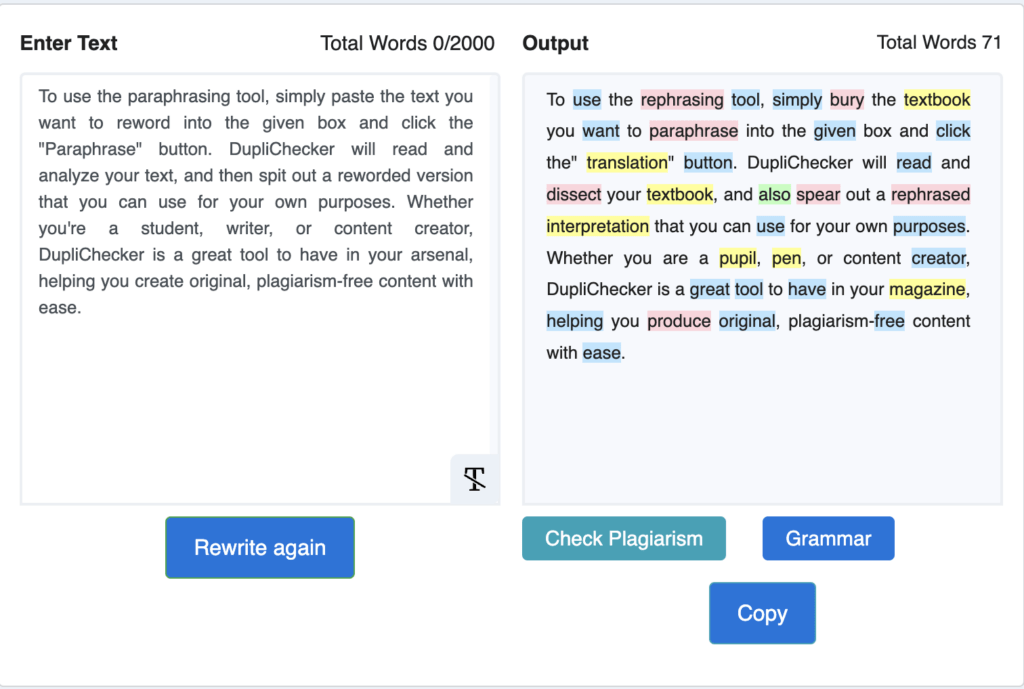Screen dimensions: 1024x689
Task: Copy the output text with Copy button
Action: (762, 613)
